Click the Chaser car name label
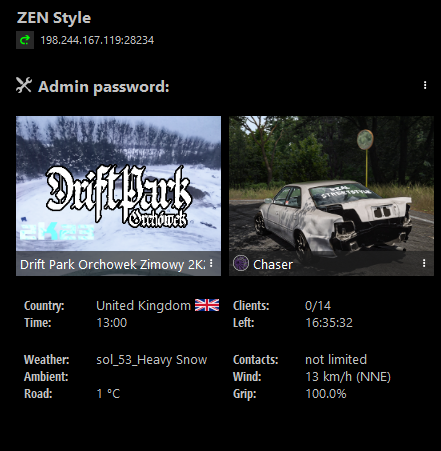Viewport: 441px width, 451px height. [x=273, y=264]
